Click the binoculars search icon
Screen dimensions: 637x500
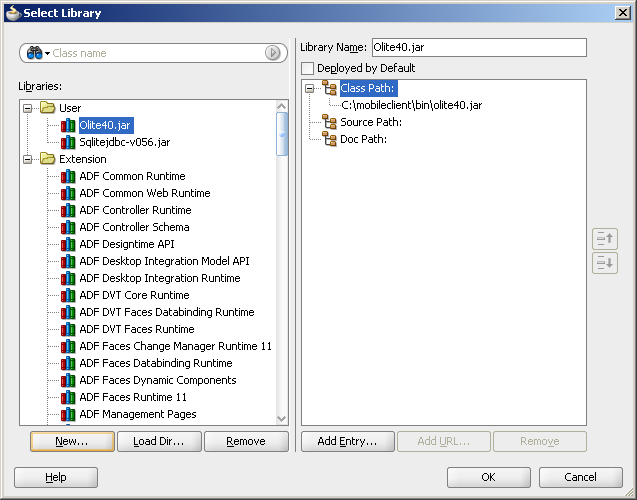click(x=34, y=53)
